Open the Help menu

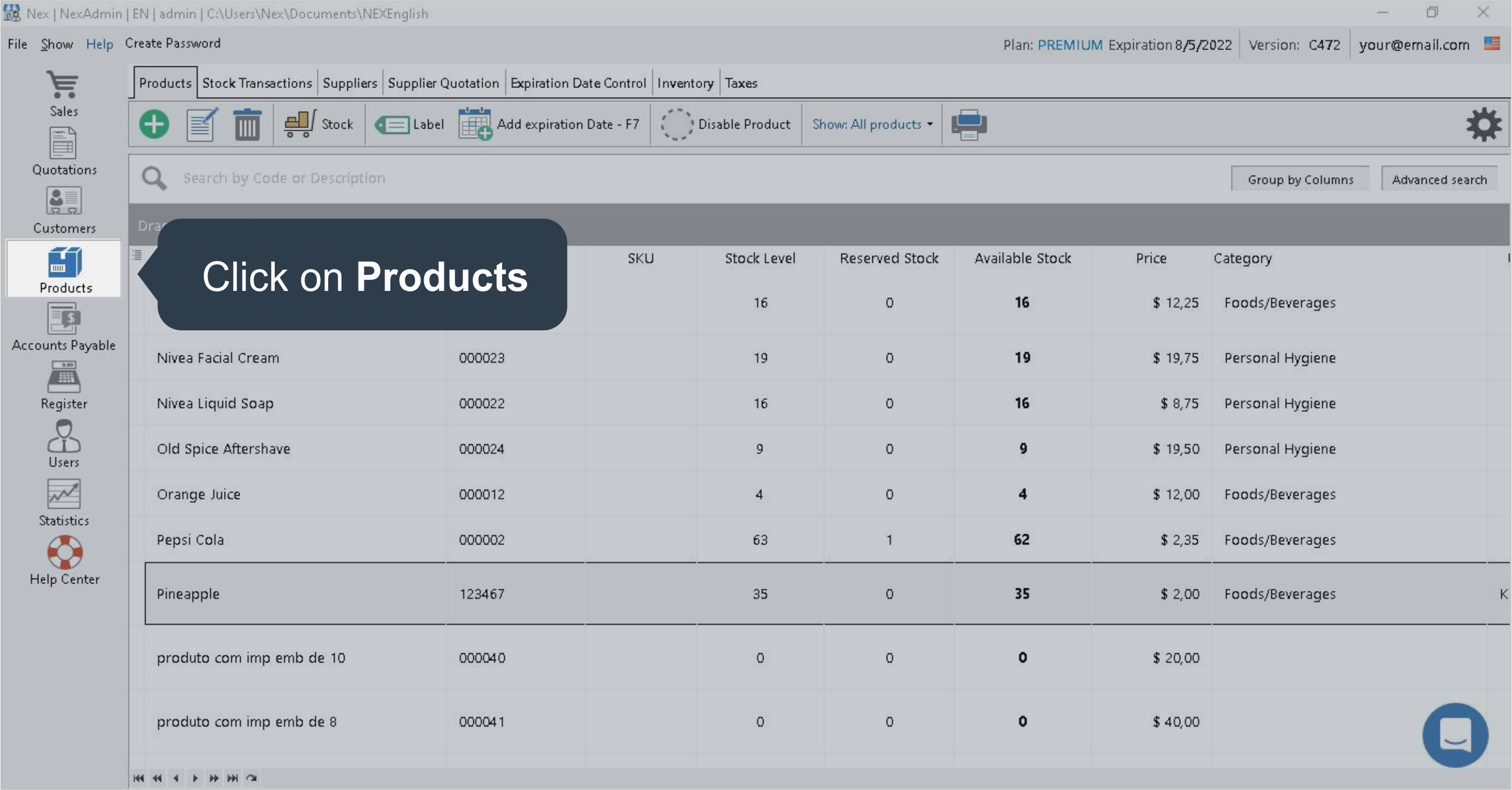click(x=99, y=44)
